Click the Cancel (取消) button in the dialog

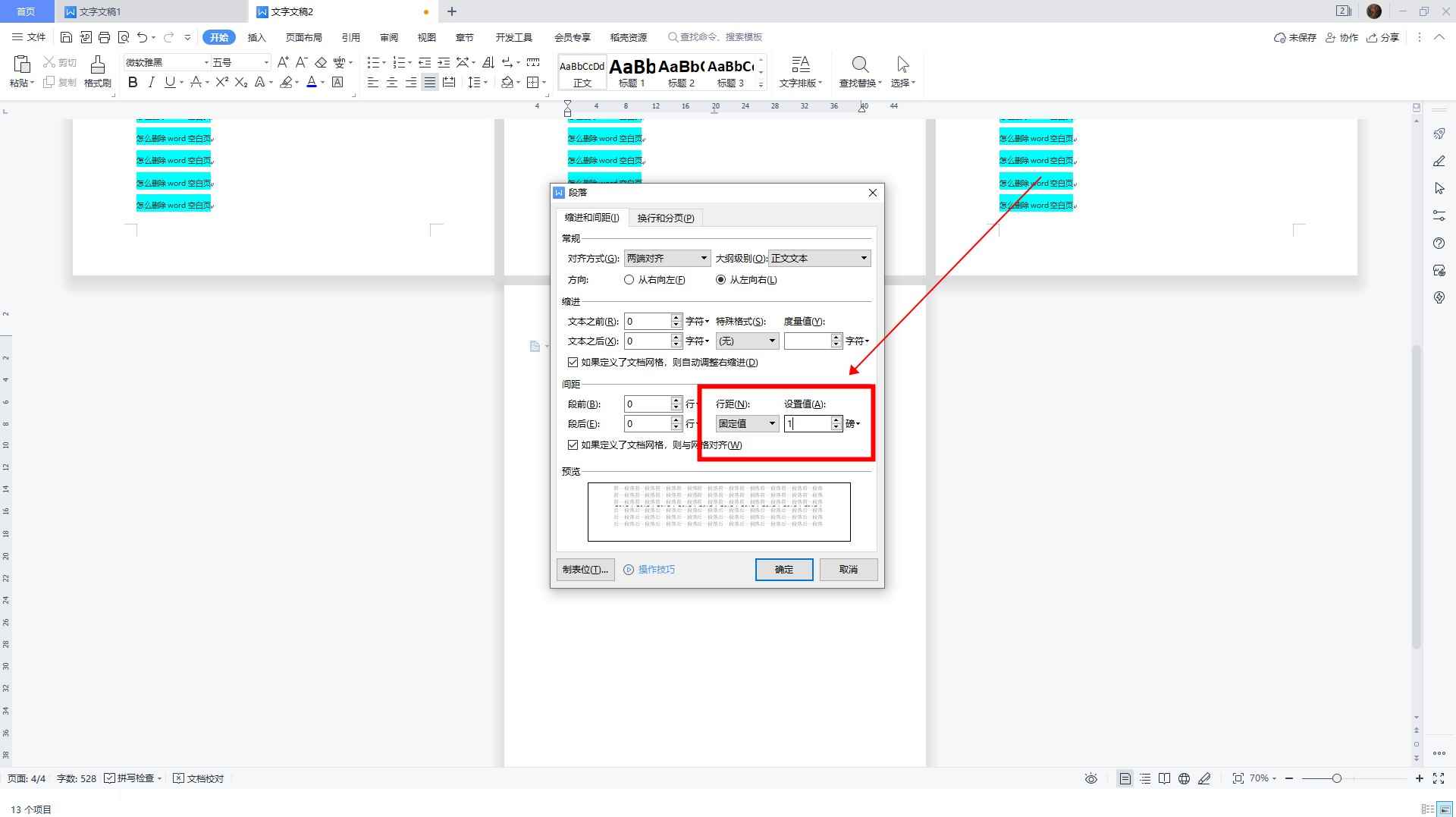pyautogui.click(x=848, y=570)
